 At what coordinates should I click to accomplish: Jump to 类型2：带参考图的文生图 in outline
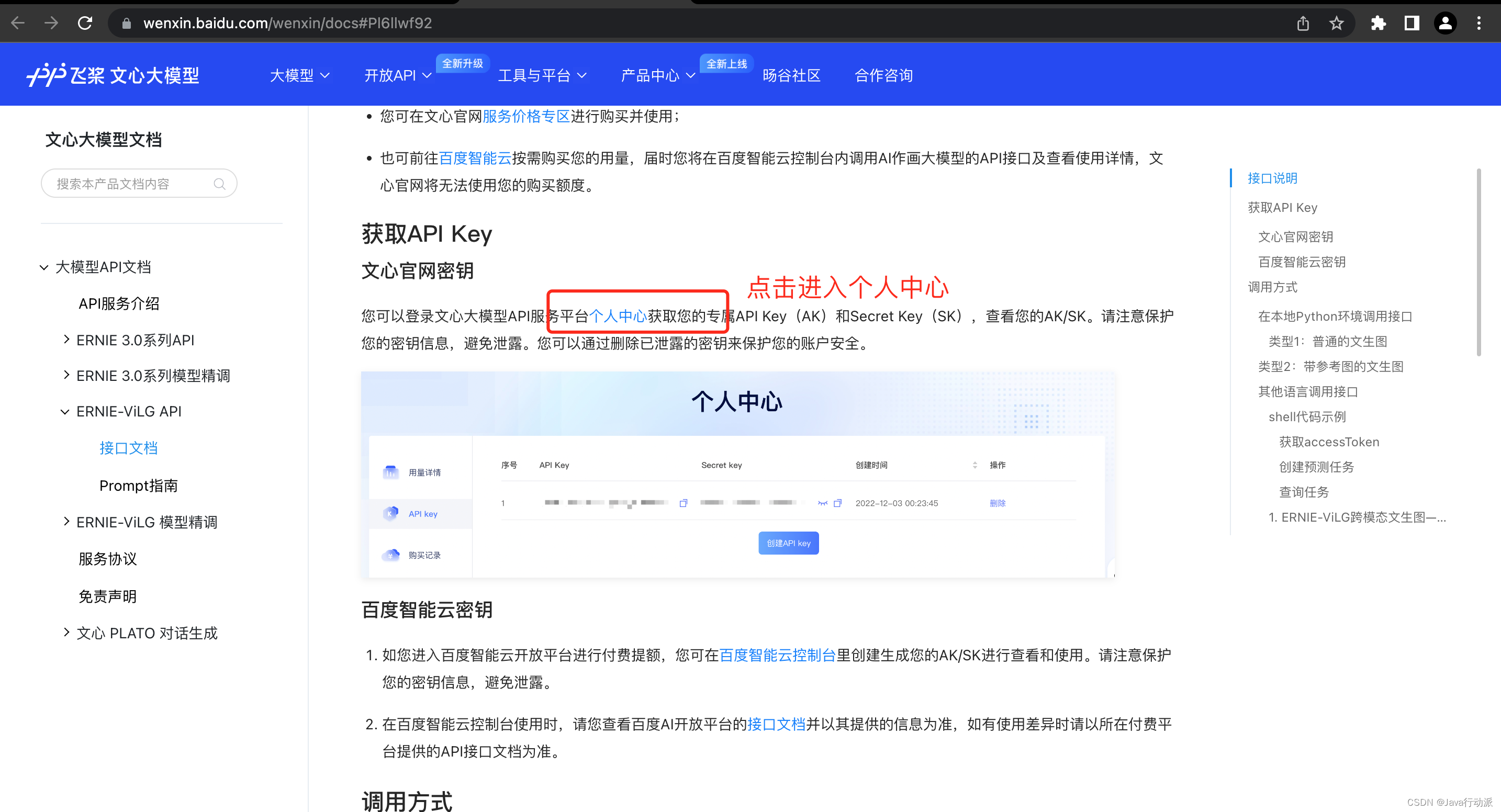point(1331,366)
